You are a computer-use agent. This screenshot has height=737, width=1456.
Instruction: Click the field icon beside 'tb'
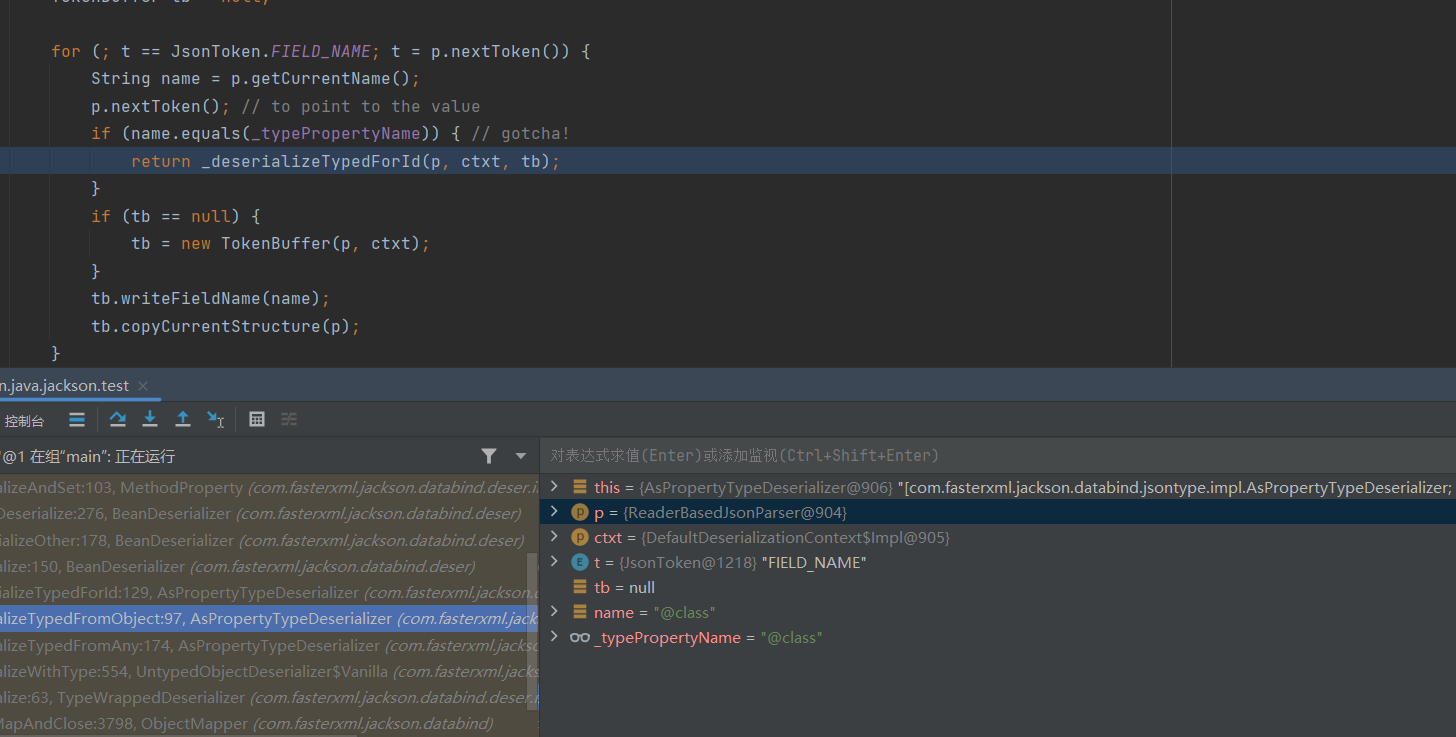[x=580, y=587]
